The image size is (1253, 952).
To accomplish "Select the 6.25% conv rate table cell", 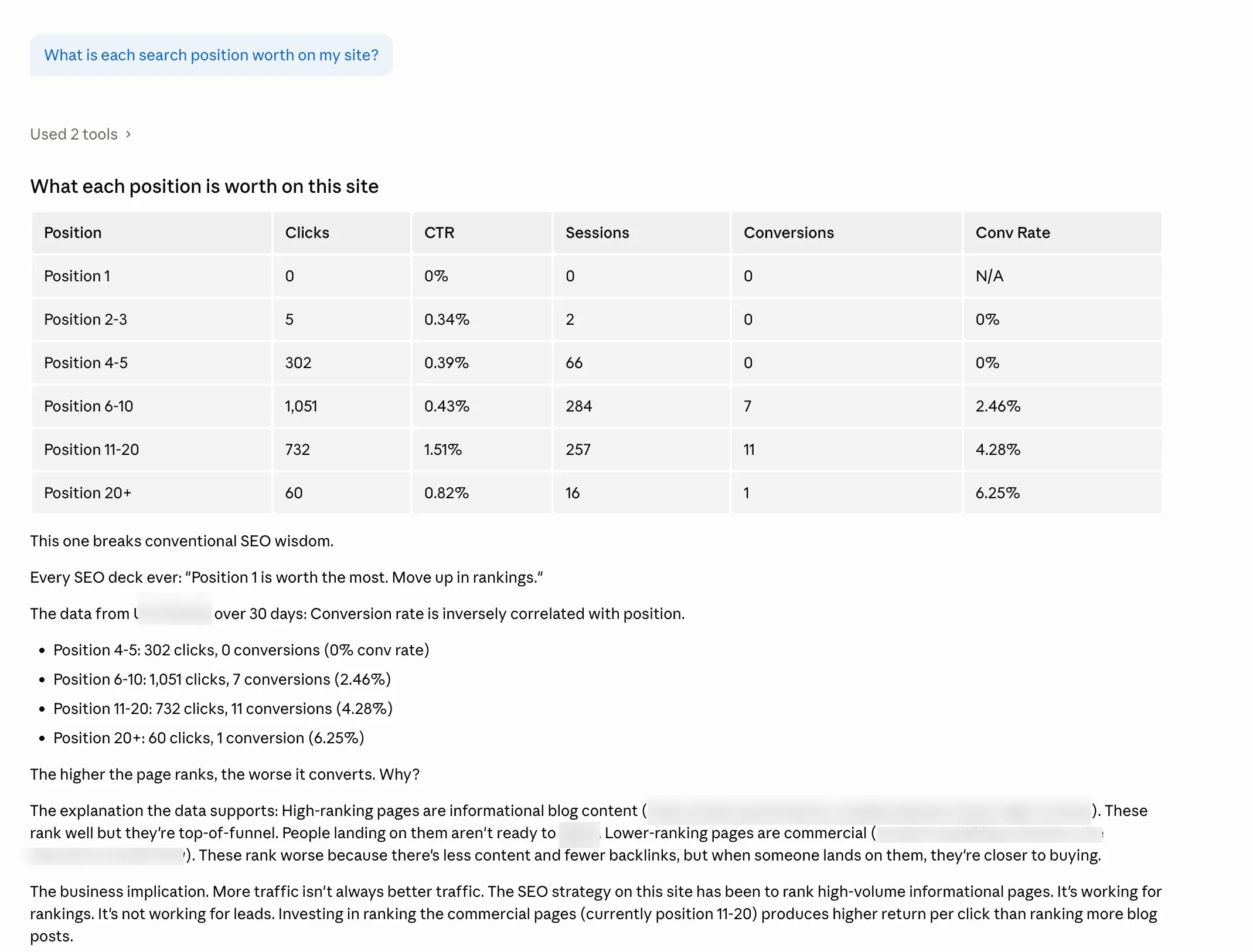I will click(997, 493).
